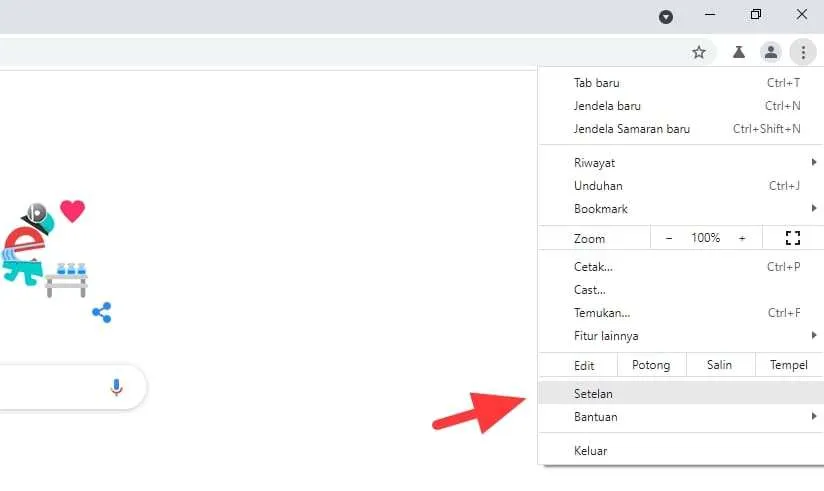Increase zoom with the plus button
824x491 pixels.
[742, 238]
